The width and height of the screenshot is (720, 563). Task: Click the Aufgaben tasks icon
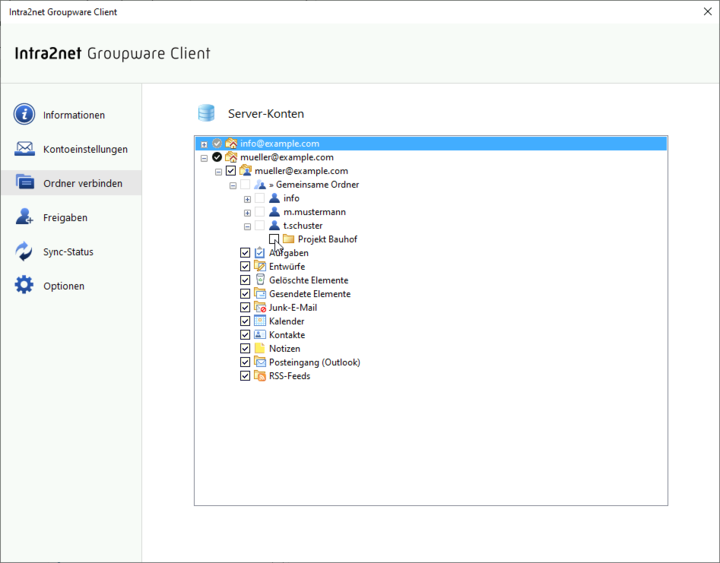(260, 253)
